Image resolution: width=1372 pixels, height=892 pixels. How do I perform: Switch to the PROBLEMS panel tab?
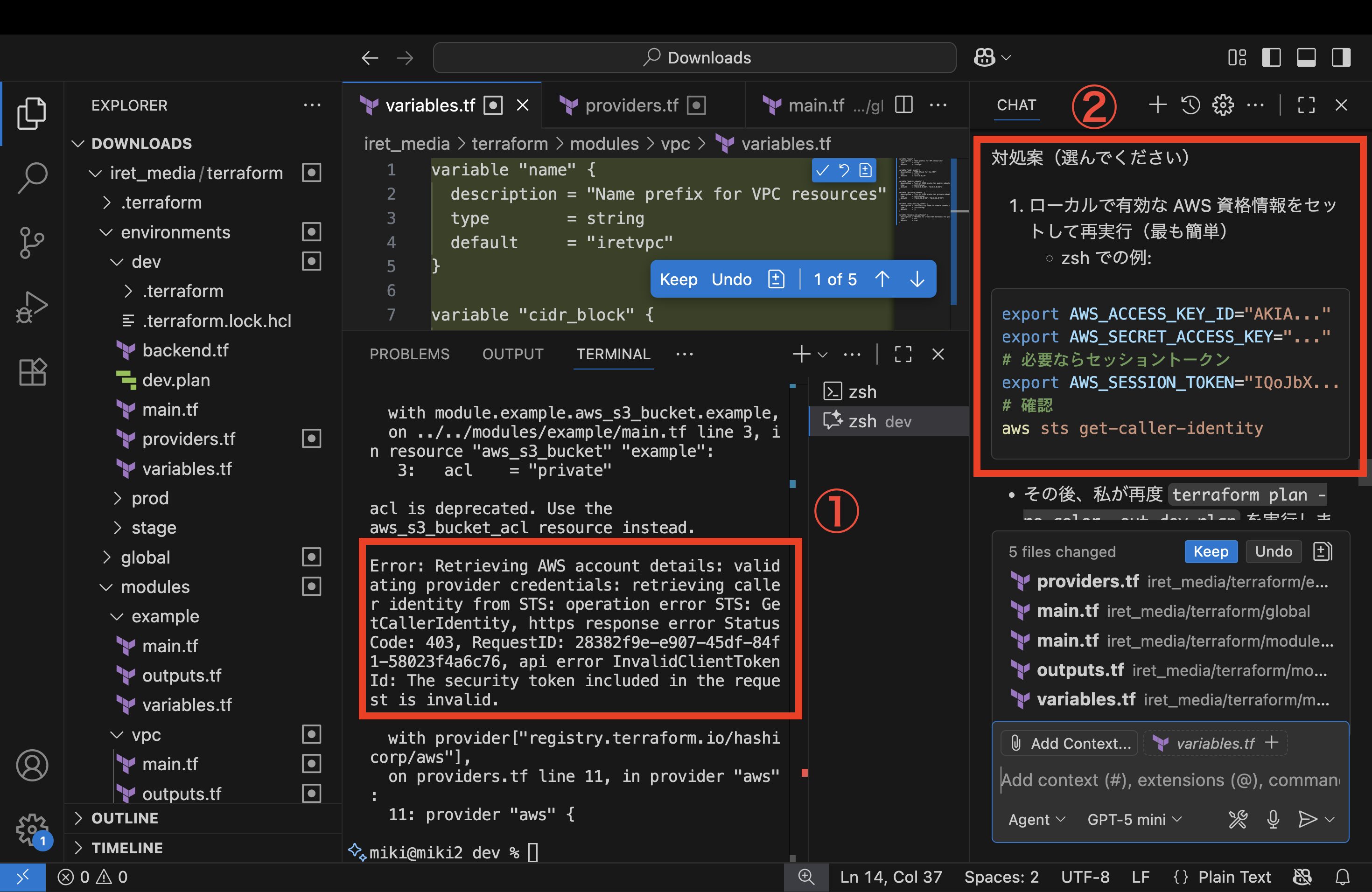409,354
